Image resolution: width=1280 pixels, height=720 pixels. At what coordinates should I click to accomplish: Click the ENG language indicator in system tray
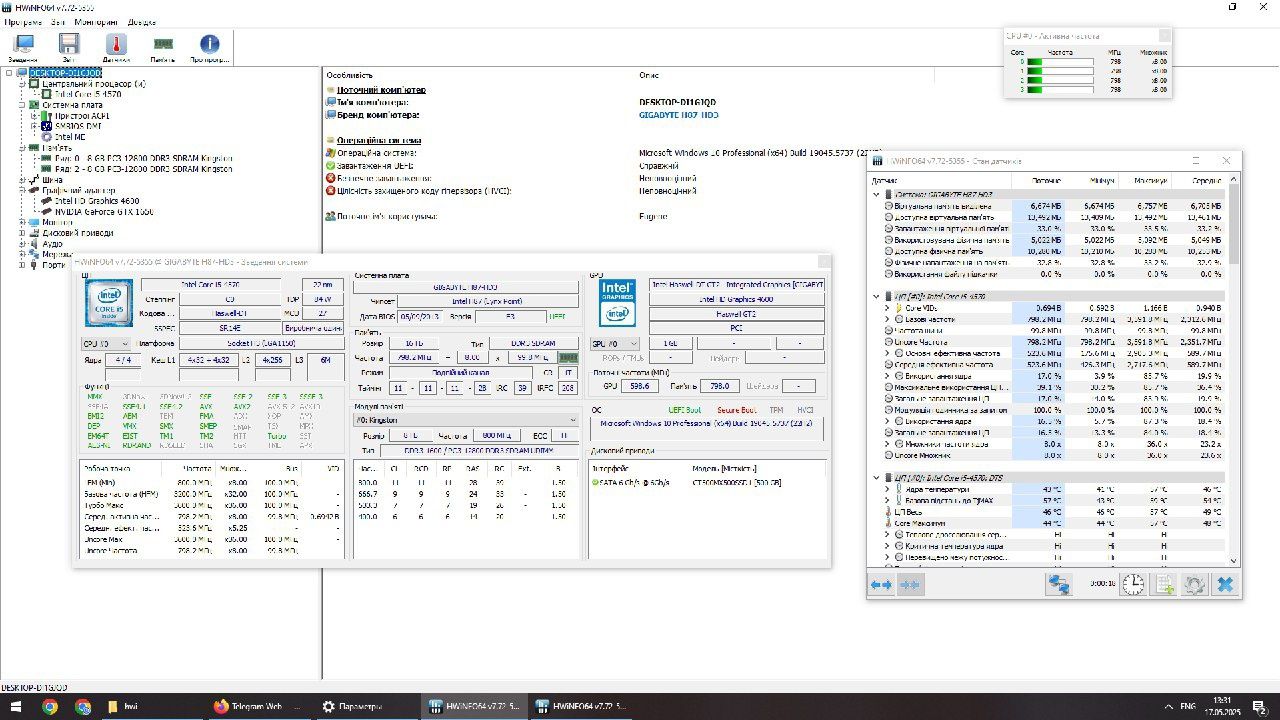click(x=1188, y=706)
